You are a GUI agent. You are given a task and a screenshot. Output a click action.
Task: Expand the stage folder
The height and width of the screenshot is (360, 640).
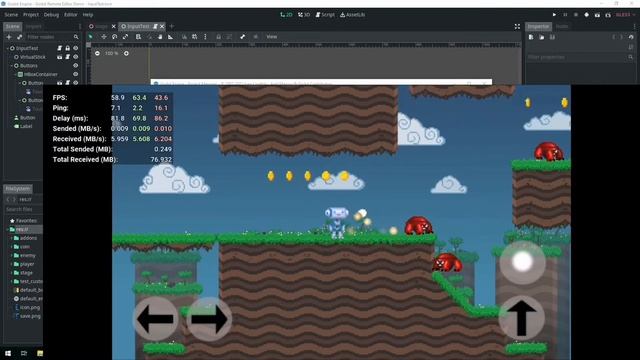pyautogui.click(x=11, y=273)
